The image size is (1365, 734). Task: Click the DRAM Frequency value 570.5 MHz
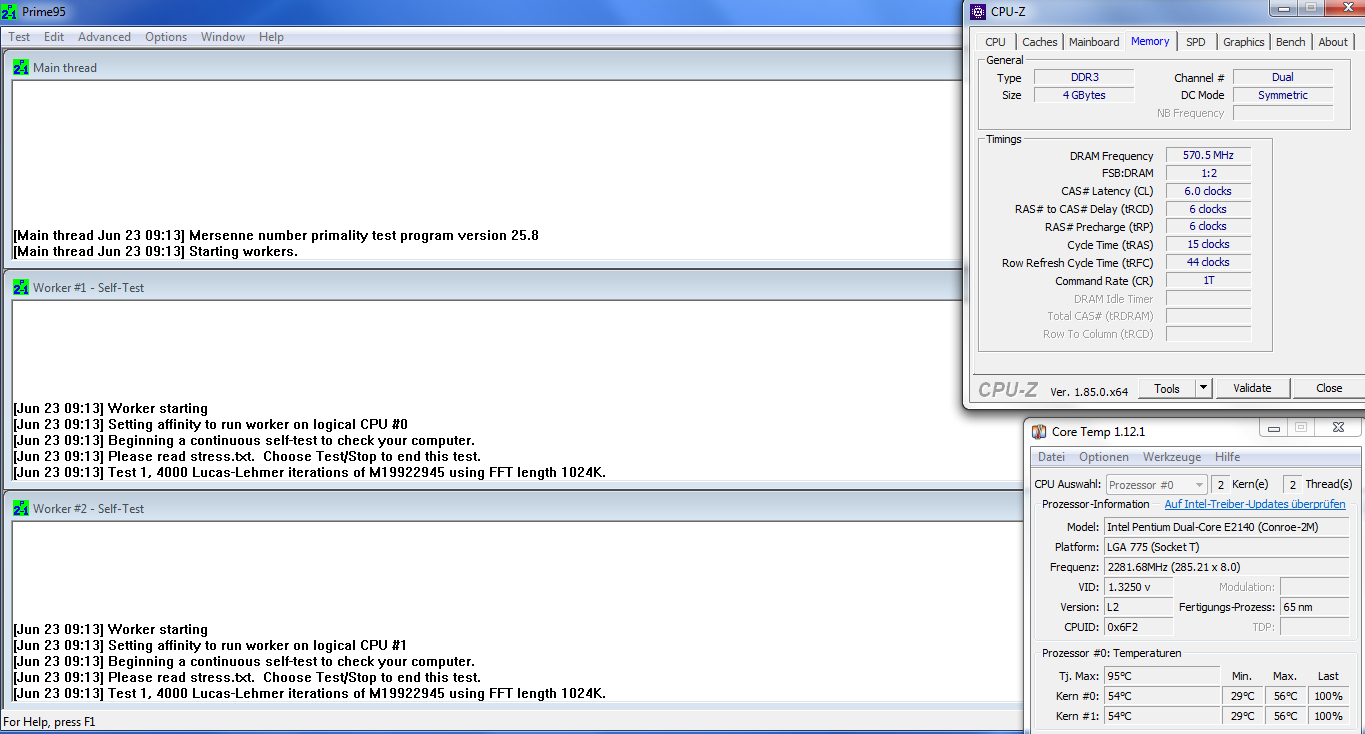pyautogui.click(x=1208, y=156)
